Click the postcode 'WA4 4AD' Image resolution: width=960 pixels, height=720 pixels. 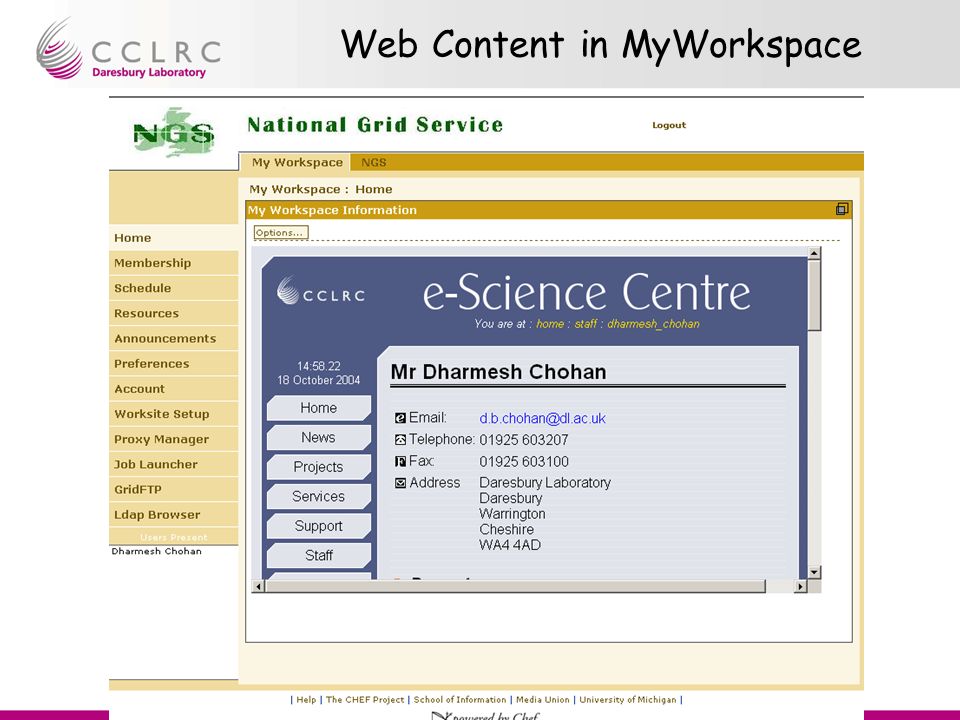(x=509, y=545)
